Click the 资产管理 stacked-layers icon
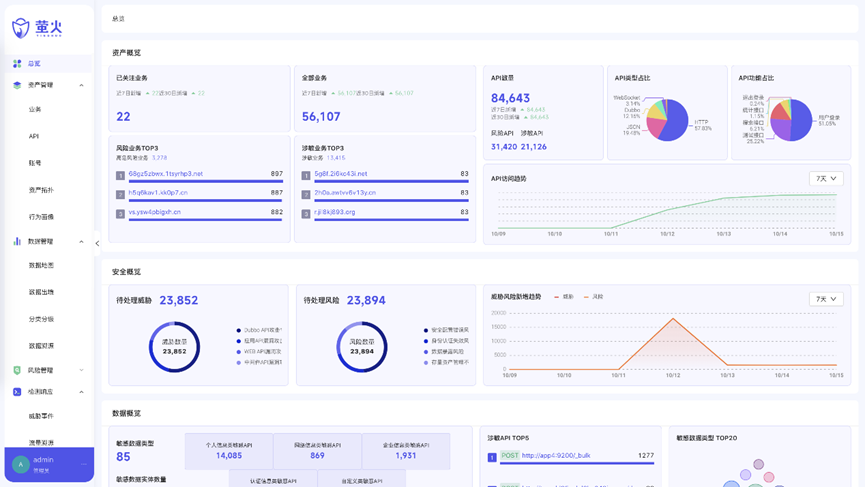Viewport: 865px width, 487px height. point(17,85)
